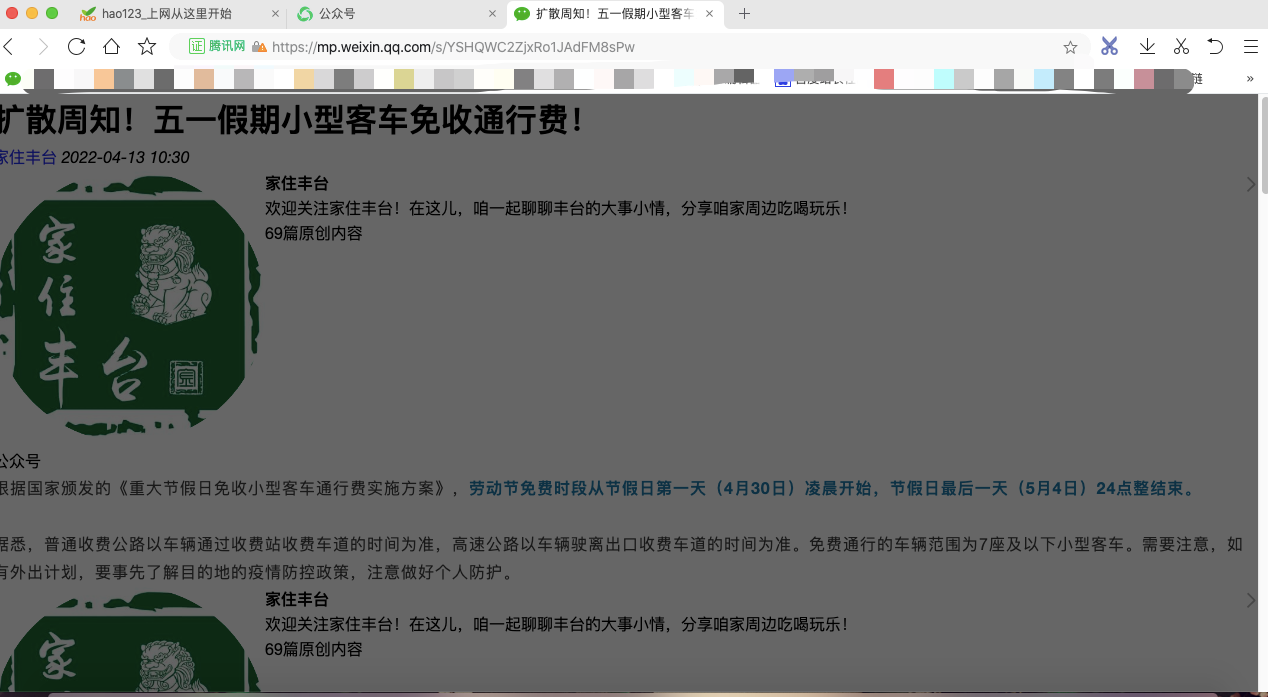Open the hamburger main menu
This screenshot has height=697, width=1268.
[x=1250, y=46]
